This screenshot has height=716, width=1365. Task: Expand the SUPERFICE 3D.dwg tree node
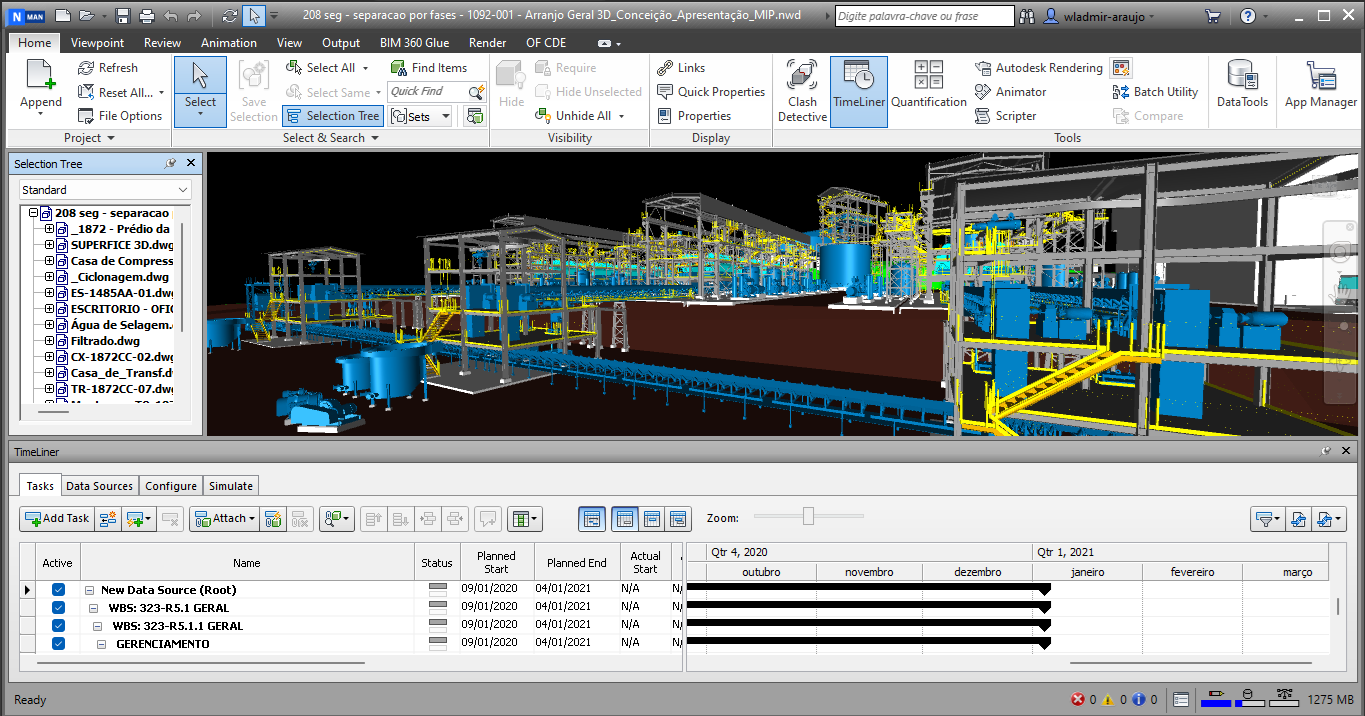[49, 245]
